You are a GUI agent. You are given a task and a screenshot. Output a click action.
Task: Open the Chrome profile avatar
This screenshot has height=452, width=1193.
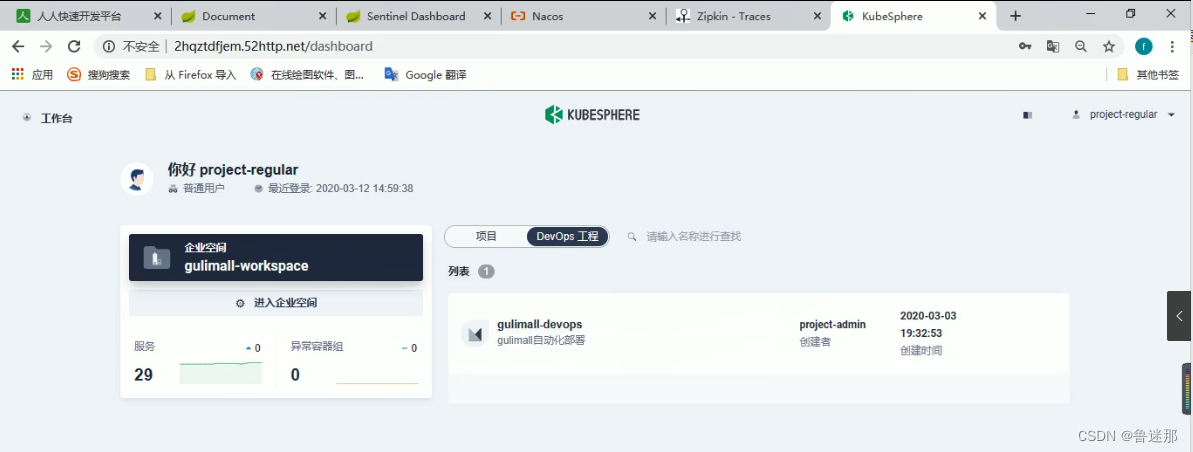click(1144, 46)
